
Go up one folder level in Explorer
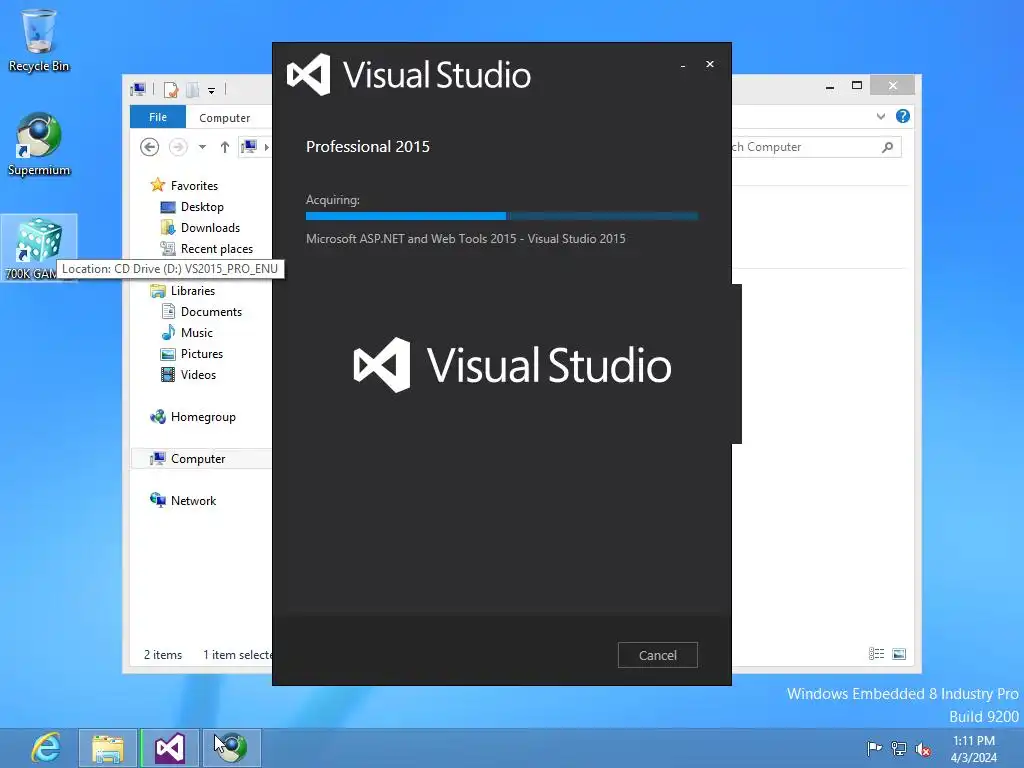(225, 147)
